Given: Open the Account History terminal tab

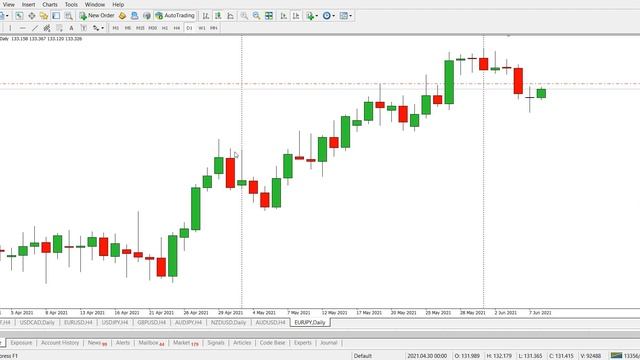Looking at the screenshot, I should click(60, 343).
